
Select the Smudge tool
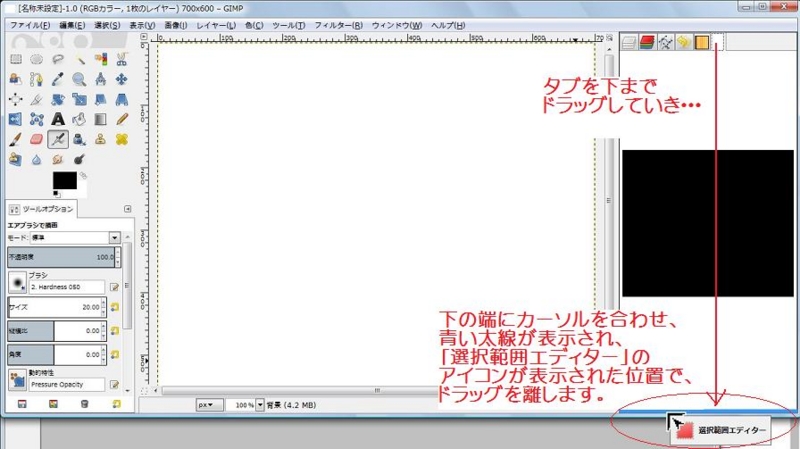(x=58, y=159)
